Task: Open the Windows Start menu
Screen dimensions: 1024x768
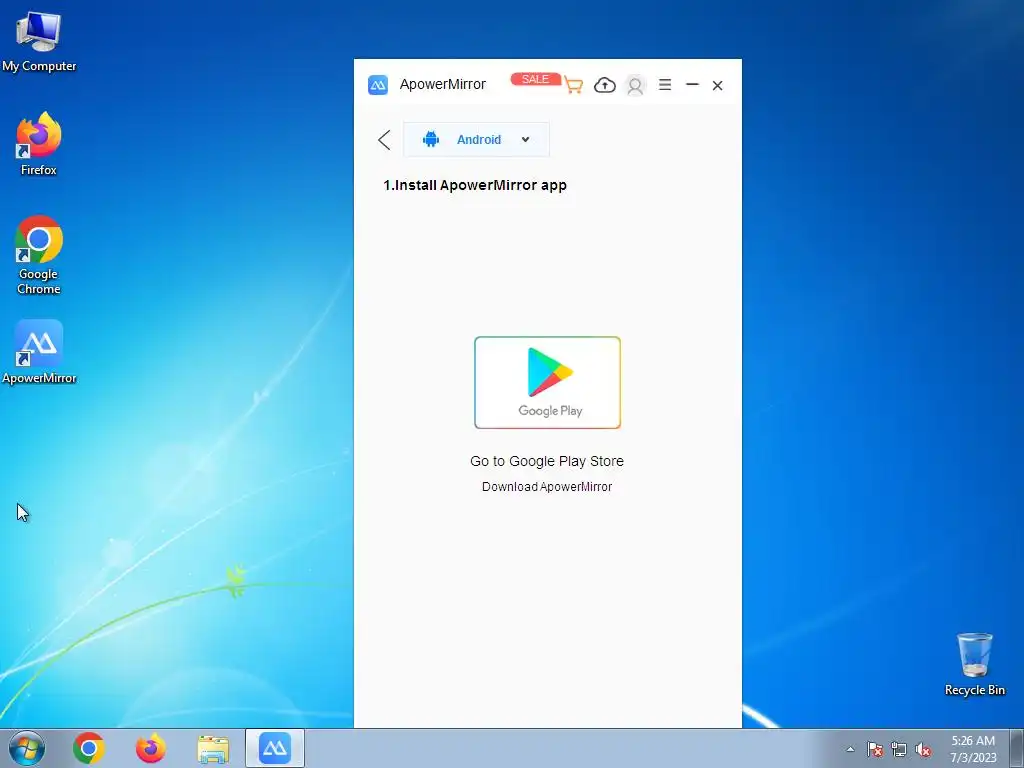Action: coord(26,748)
